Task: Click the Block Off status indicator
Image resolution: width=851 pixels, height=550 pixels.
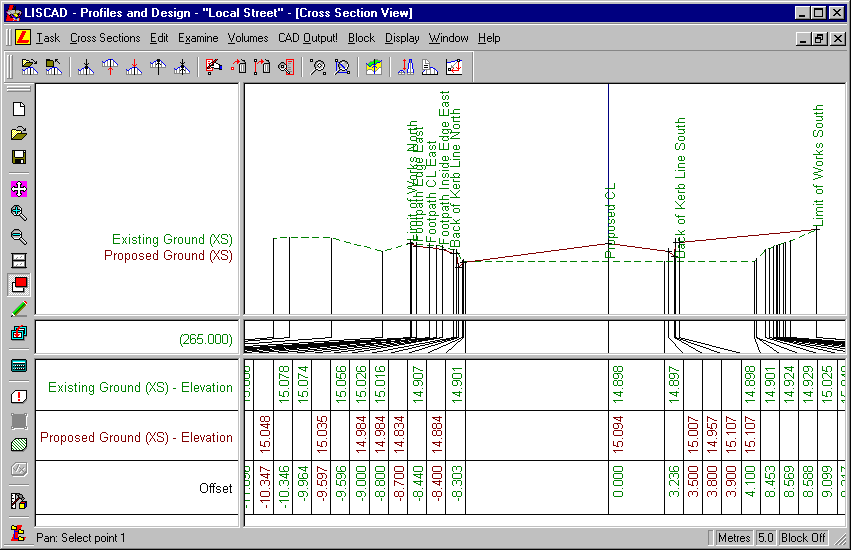Action: pos(803,538)
